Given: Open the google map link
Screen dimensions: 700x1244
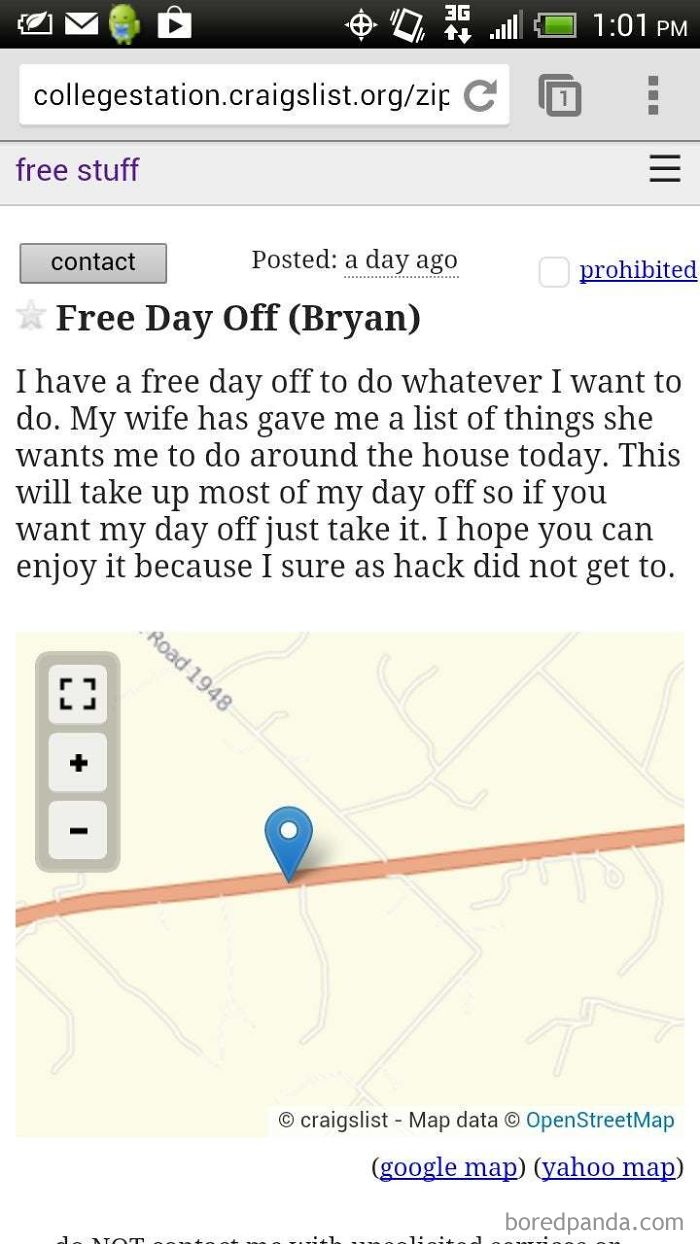Looking at the screenshot, I should (x=448, y=1167).
